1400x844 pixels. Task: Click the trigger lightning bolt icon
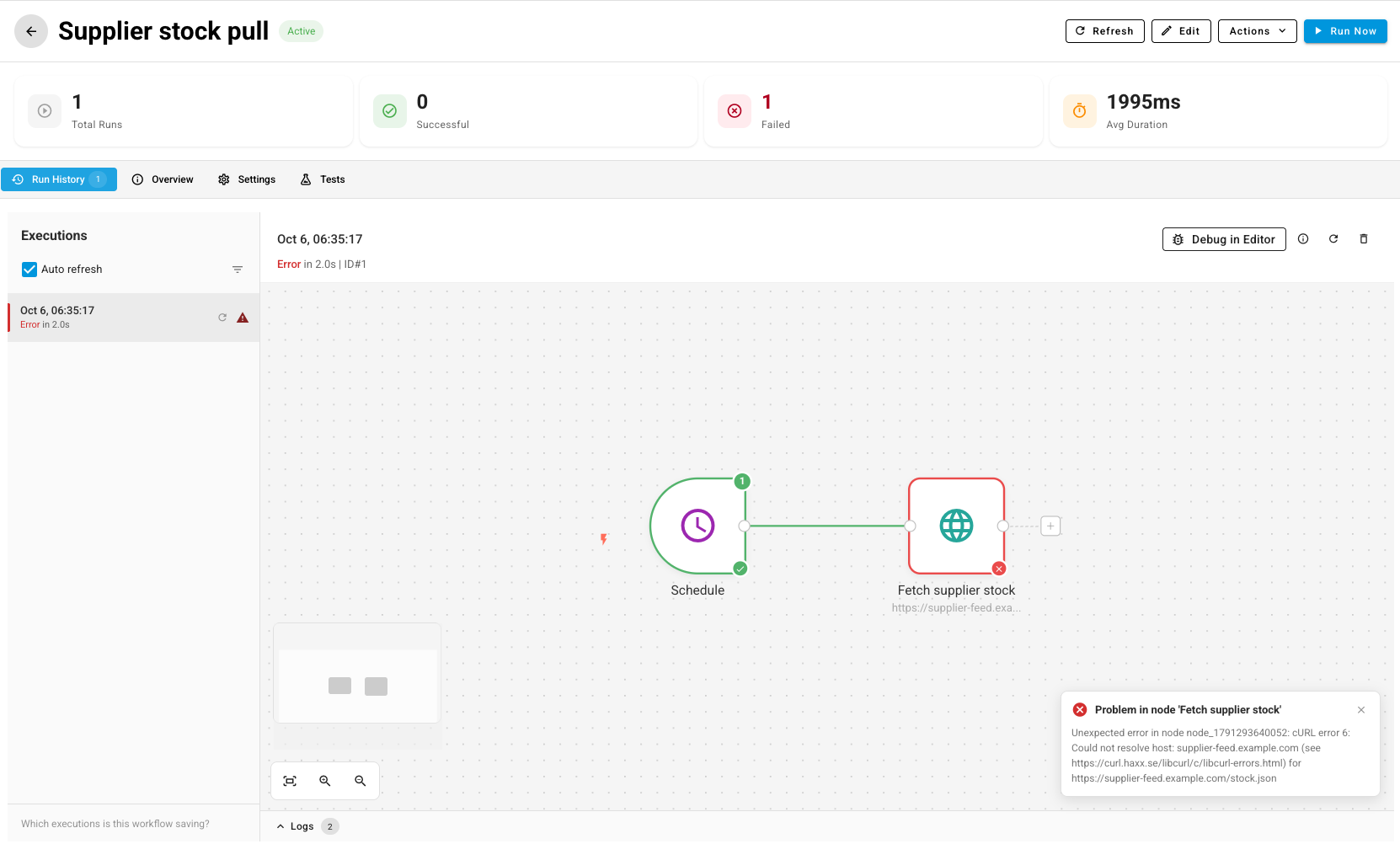pos(604,539)
